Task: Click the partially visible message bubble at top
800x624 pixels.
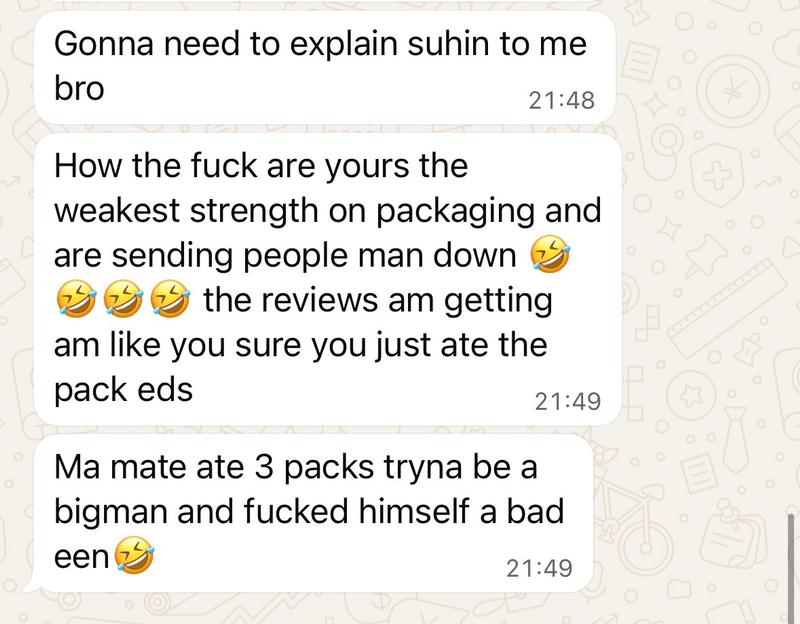Action: click(315, 2)
